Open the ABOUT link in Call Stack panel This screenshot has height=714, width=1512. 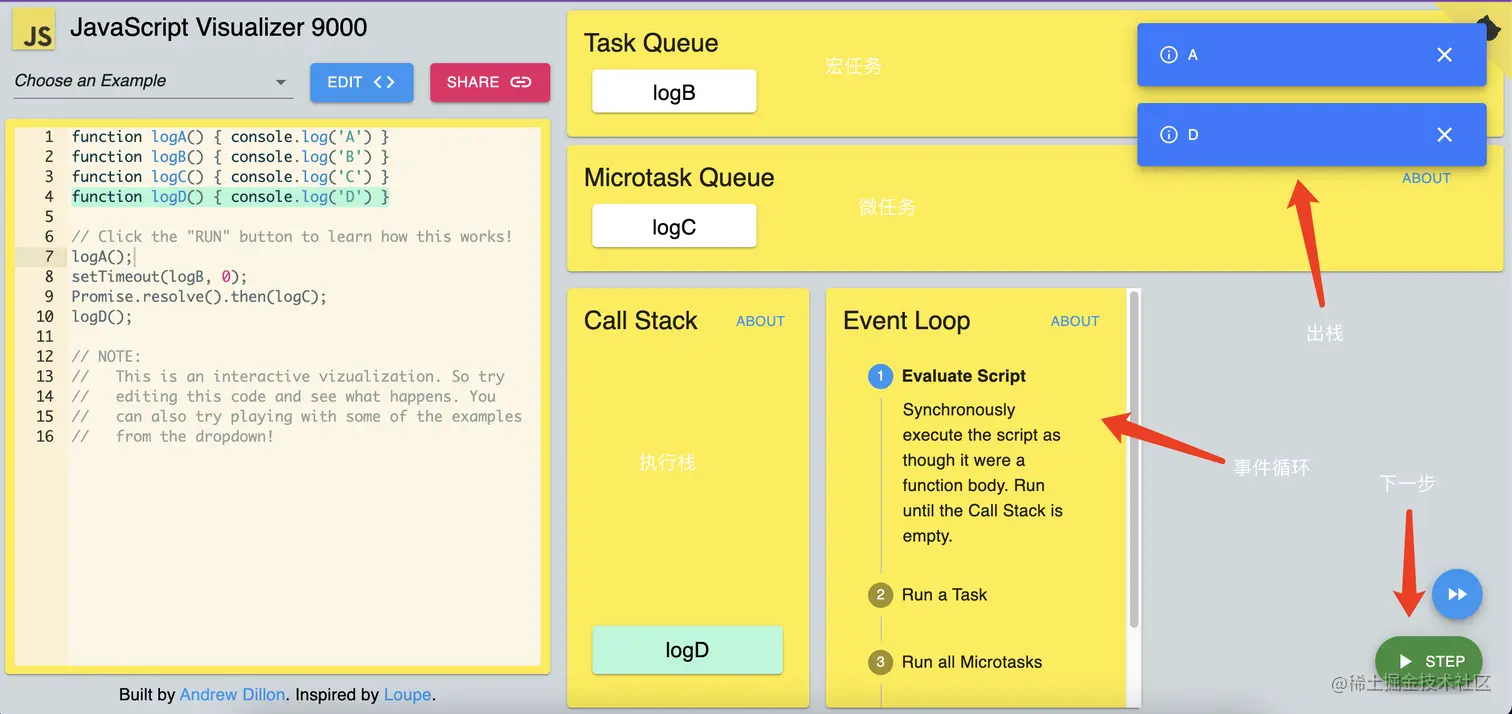(760, 321)
